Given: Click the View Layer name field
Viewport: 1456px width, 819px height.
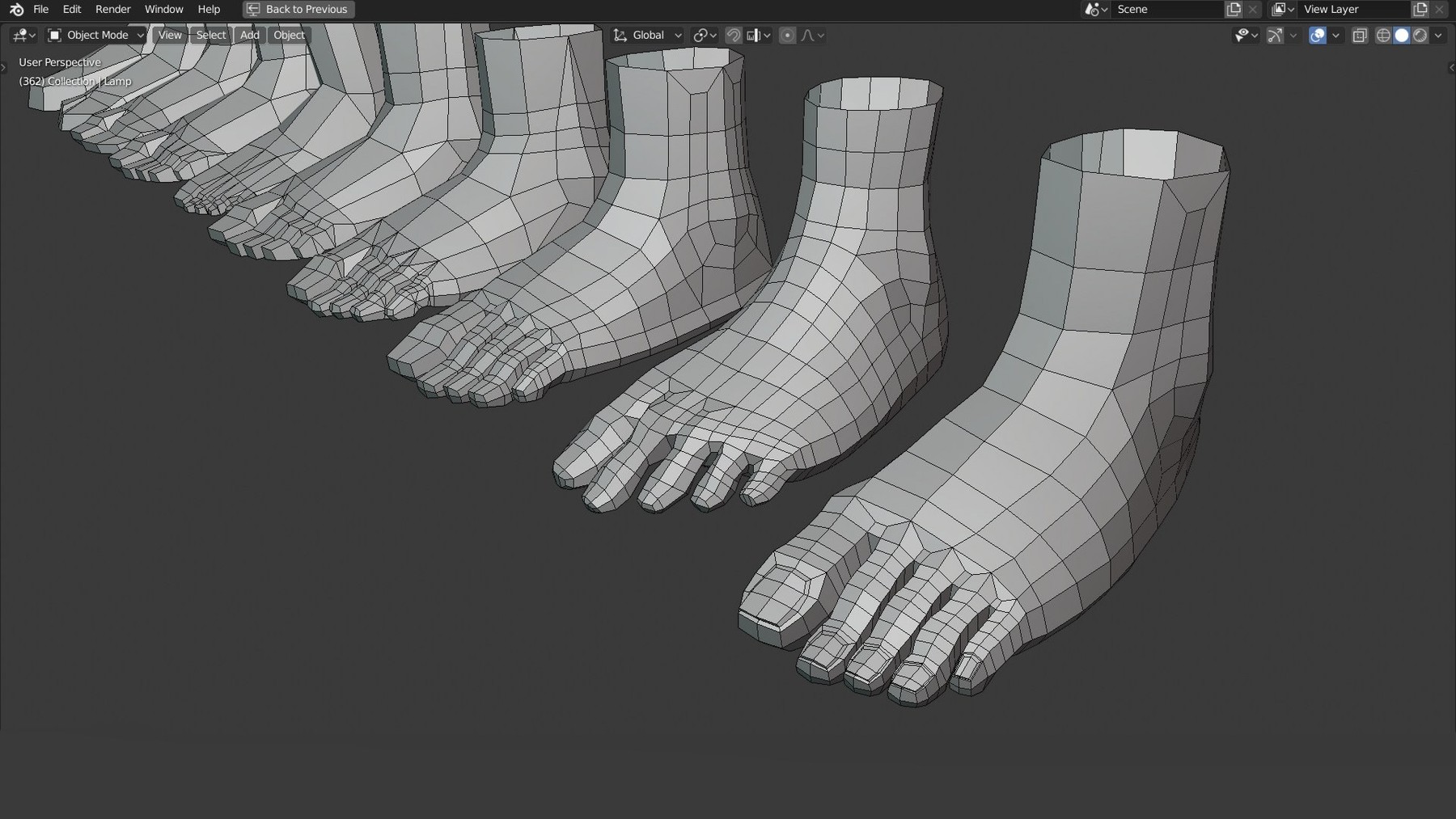Looking at the screenshot, I should coord(1352,9).
